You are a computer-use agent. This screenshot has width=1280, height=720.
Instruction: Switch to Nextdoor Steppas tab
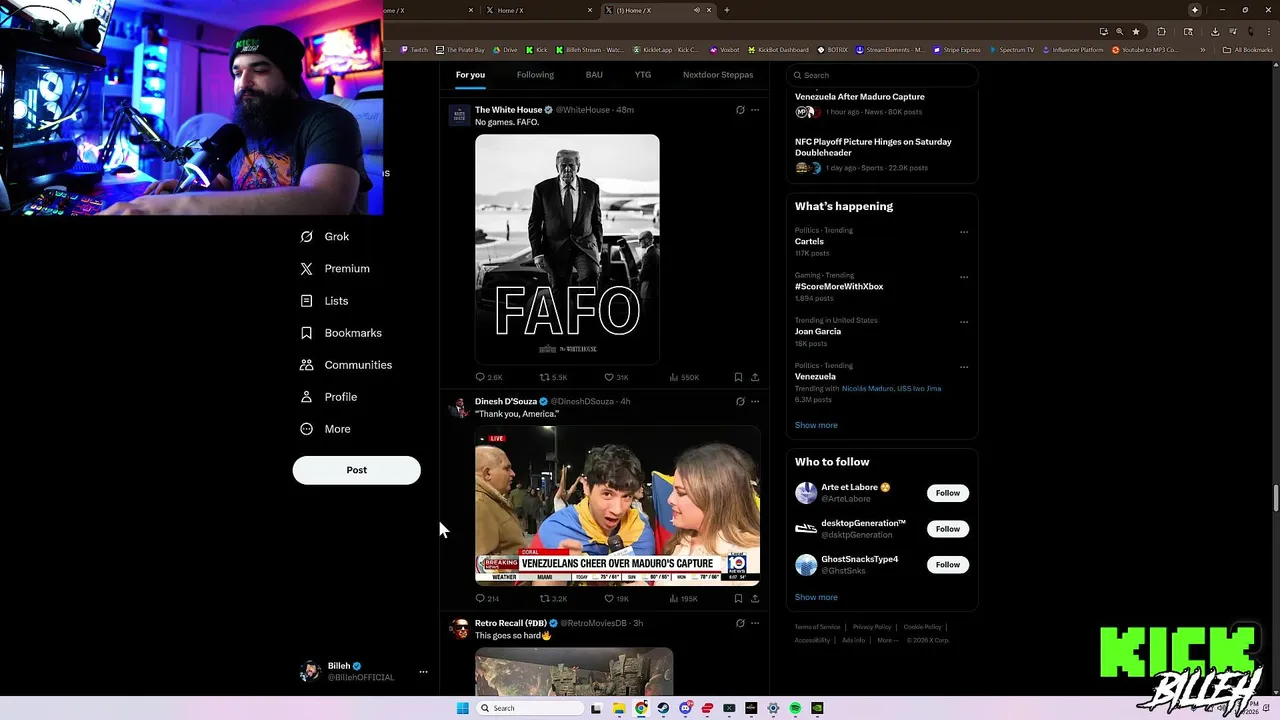[718, 75]
